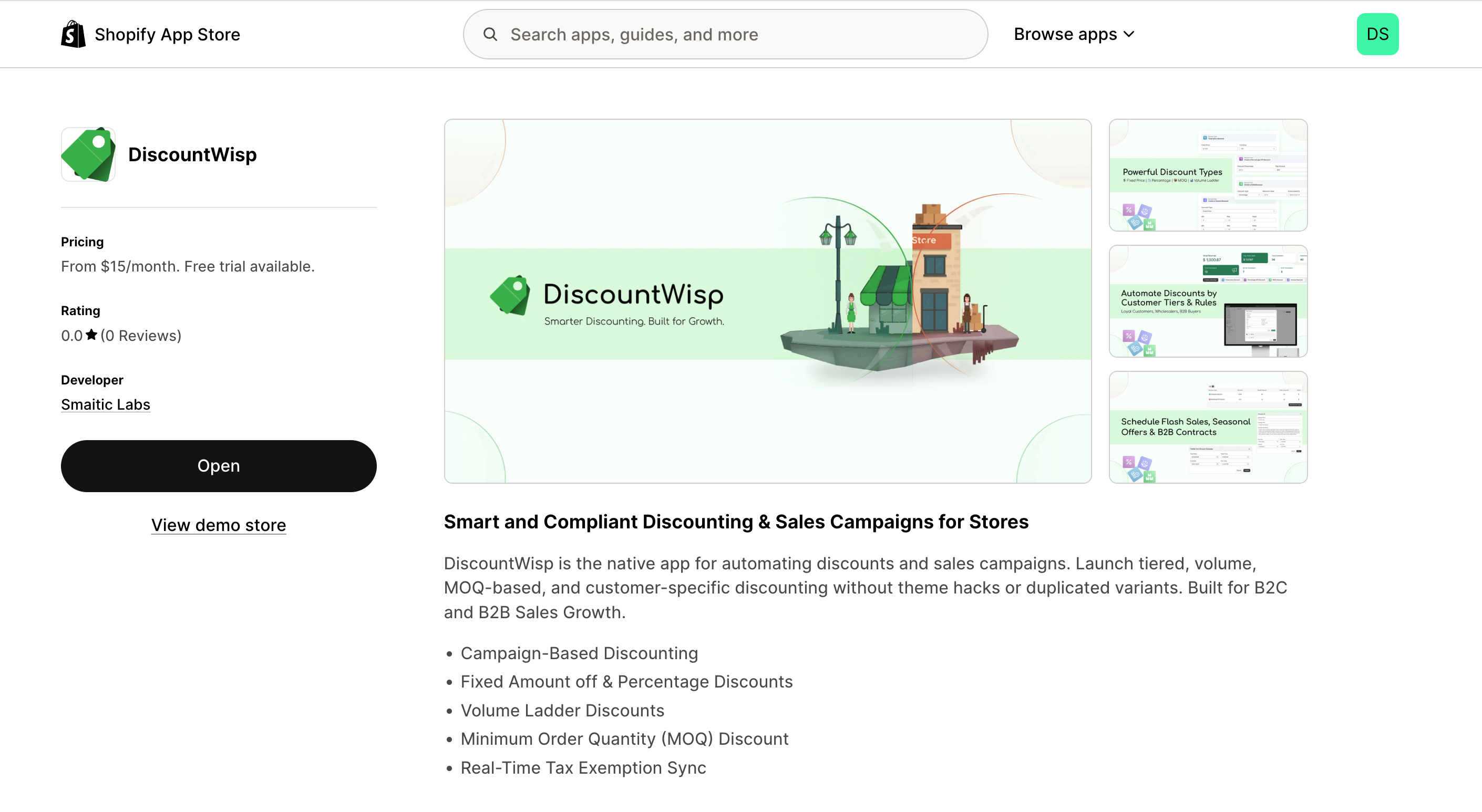The image size is (1482, 812).
Task: Click the rating star icon
Action: coord(91,335)
